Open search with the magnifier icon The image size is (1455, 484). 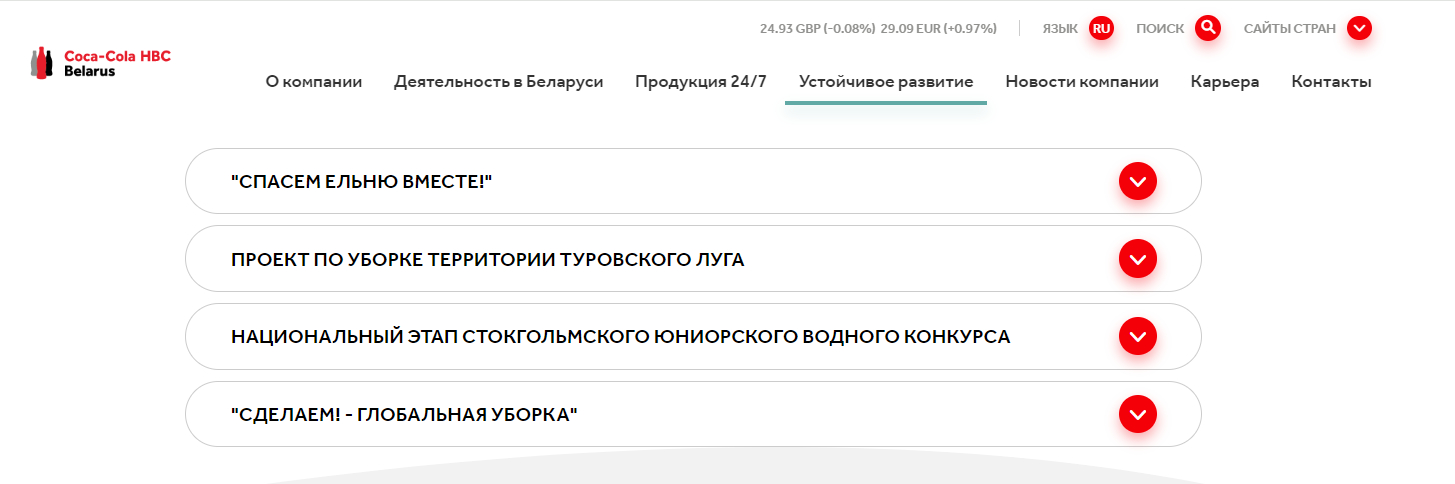1208,28
